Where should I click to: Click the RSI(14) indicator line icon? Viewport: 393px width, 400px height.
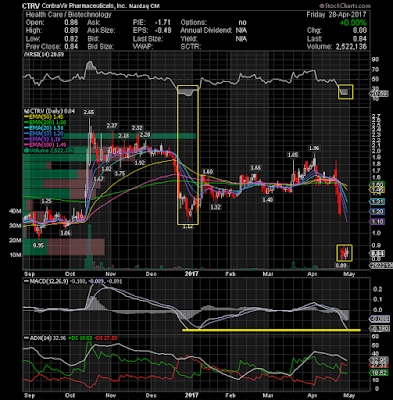click(x=25, y=54)
